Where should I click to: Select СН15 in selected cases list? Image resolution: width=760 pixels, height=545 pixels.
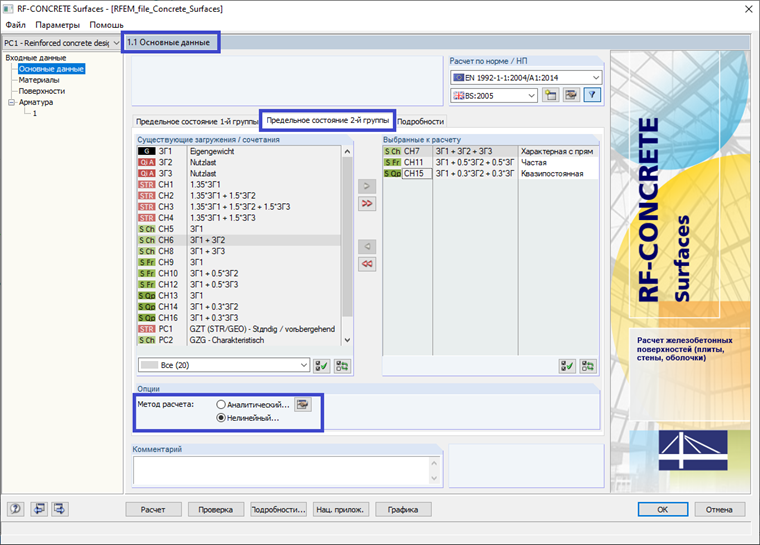coord(491,174)
